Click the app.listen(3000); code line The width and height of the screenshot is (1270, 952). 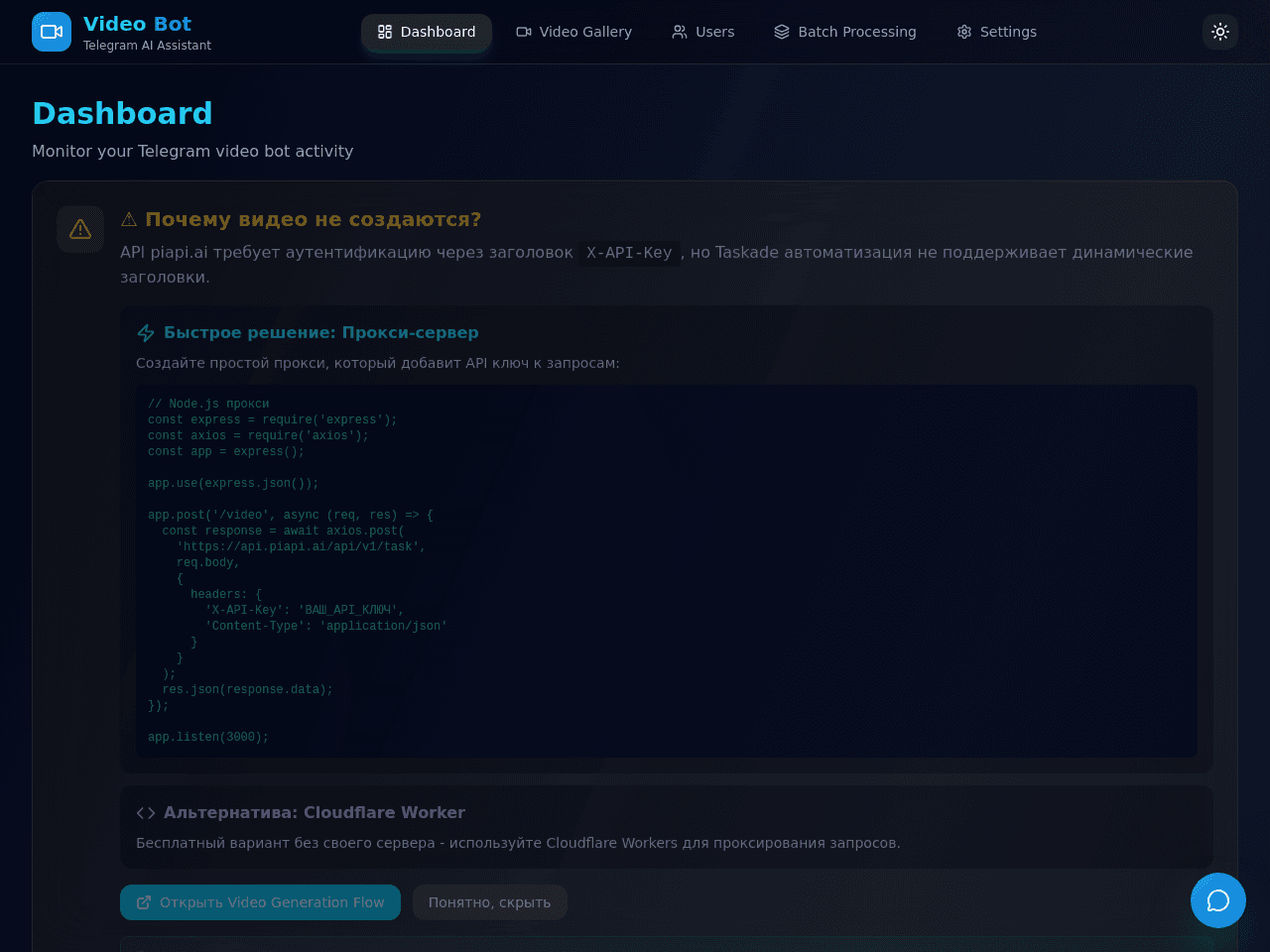coord(208,738)
